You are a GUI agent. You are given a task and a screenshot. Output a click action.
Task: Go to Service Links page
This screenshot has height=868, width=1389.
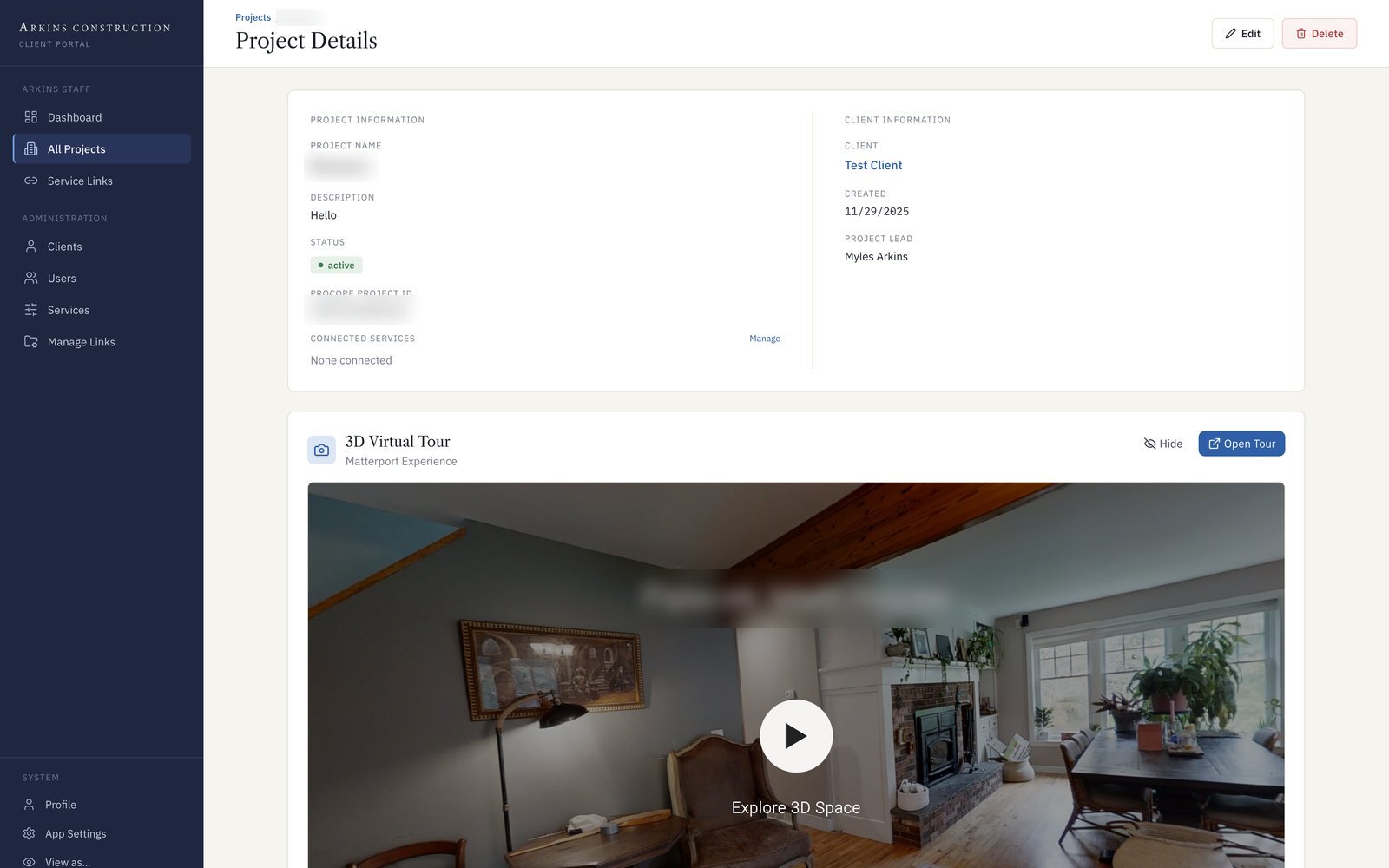point(102,181)
